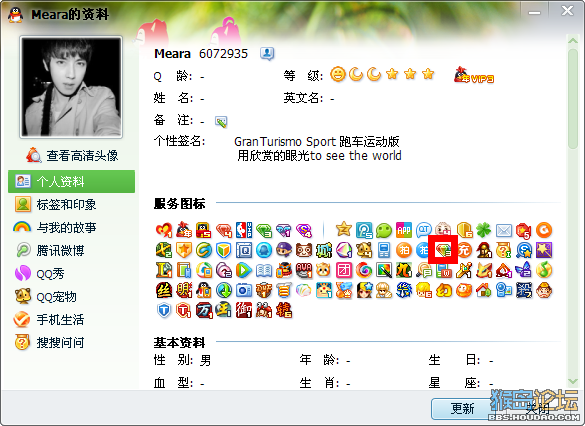Click the scrollbar down arrow

point(573,381)
